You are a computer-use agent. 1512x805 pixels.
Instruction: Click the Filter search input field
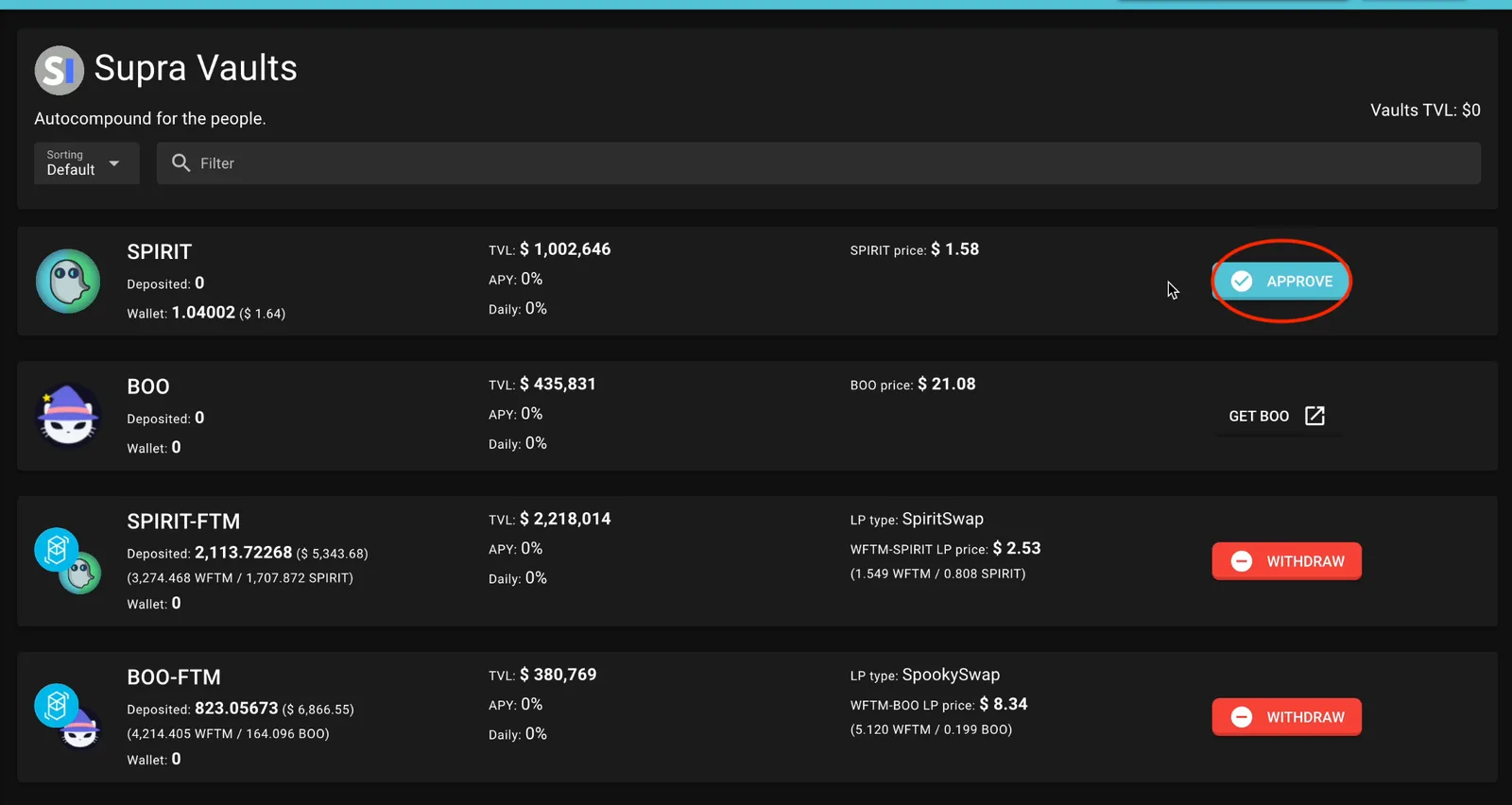818,163
